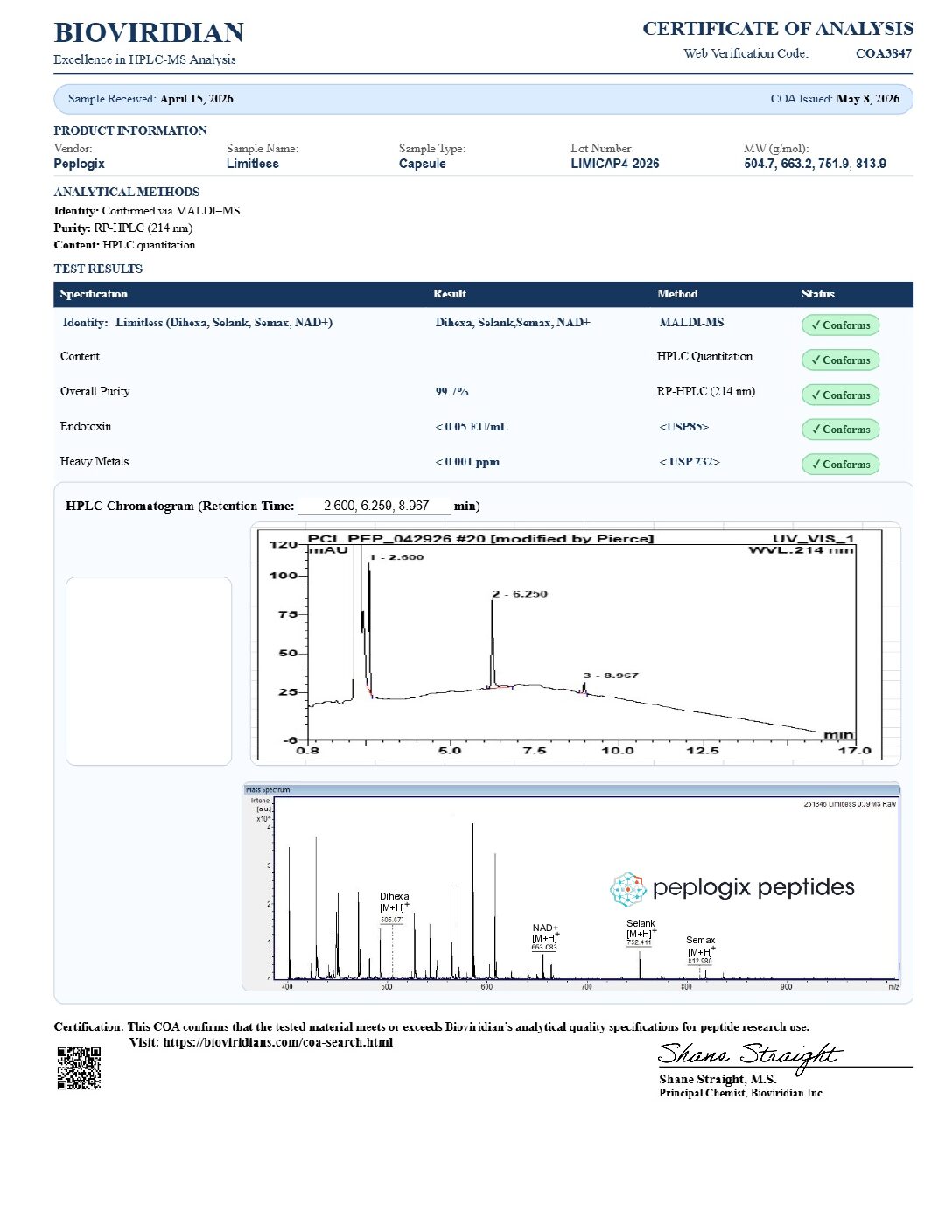Screen dimensions: 952x1232
Task: Click the PRODUCT INFORMATION section heading
Action: click(130, 130)
